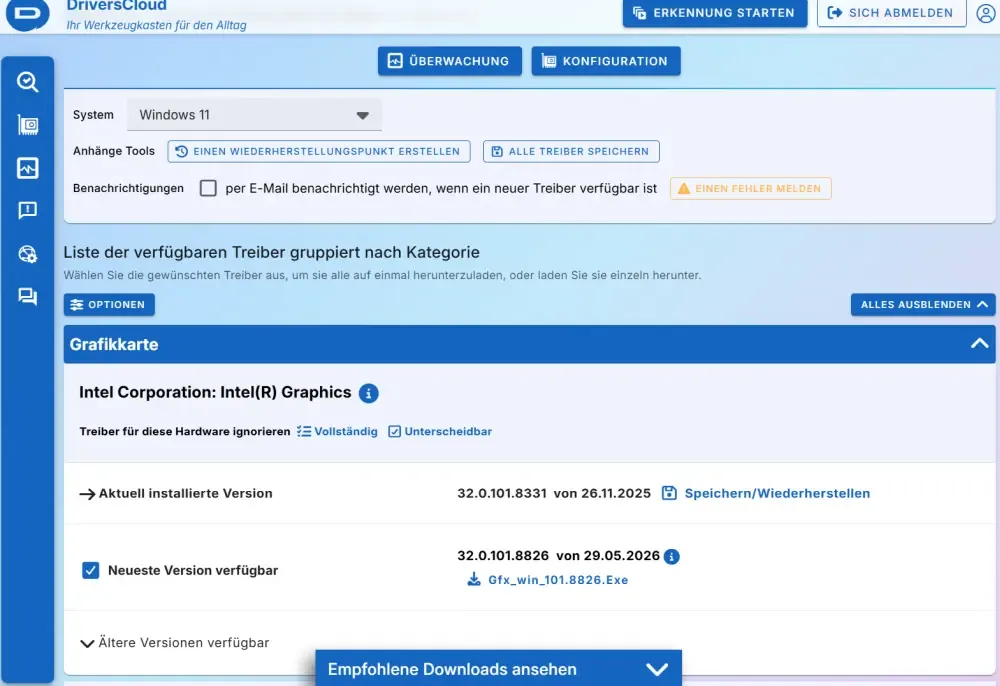1000x686 pixels.
Task: Download Gfx_win_101.8826.Exe file link
Action: click(x=558, y=580)
